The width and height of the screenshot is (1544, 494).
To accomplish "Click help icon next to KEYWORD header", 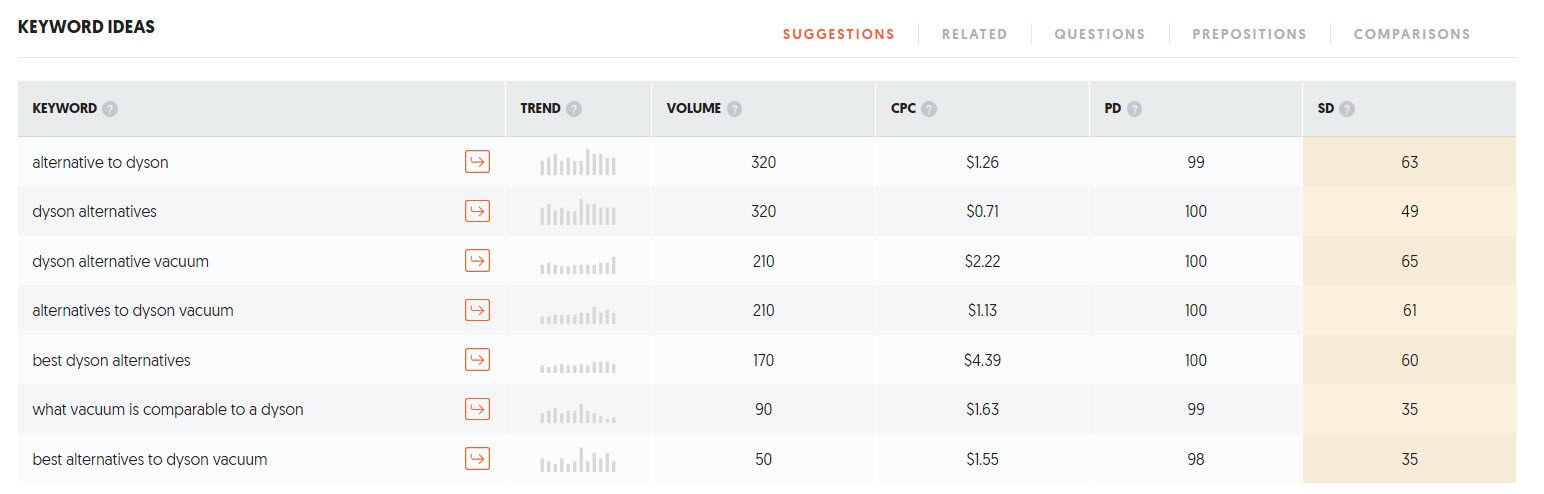I will coord(110,109).
